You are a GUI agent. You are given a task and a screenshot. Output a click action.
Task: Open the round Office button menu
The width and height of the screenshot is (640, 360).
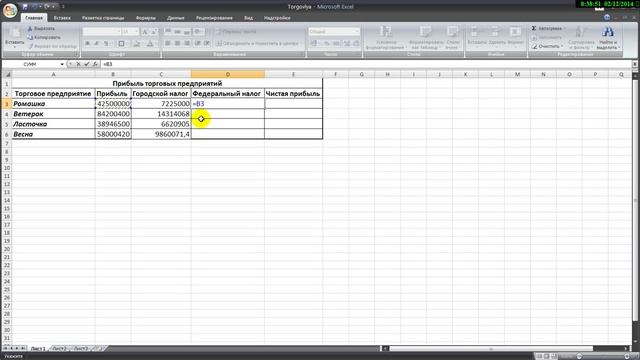(x=10, y=11)
